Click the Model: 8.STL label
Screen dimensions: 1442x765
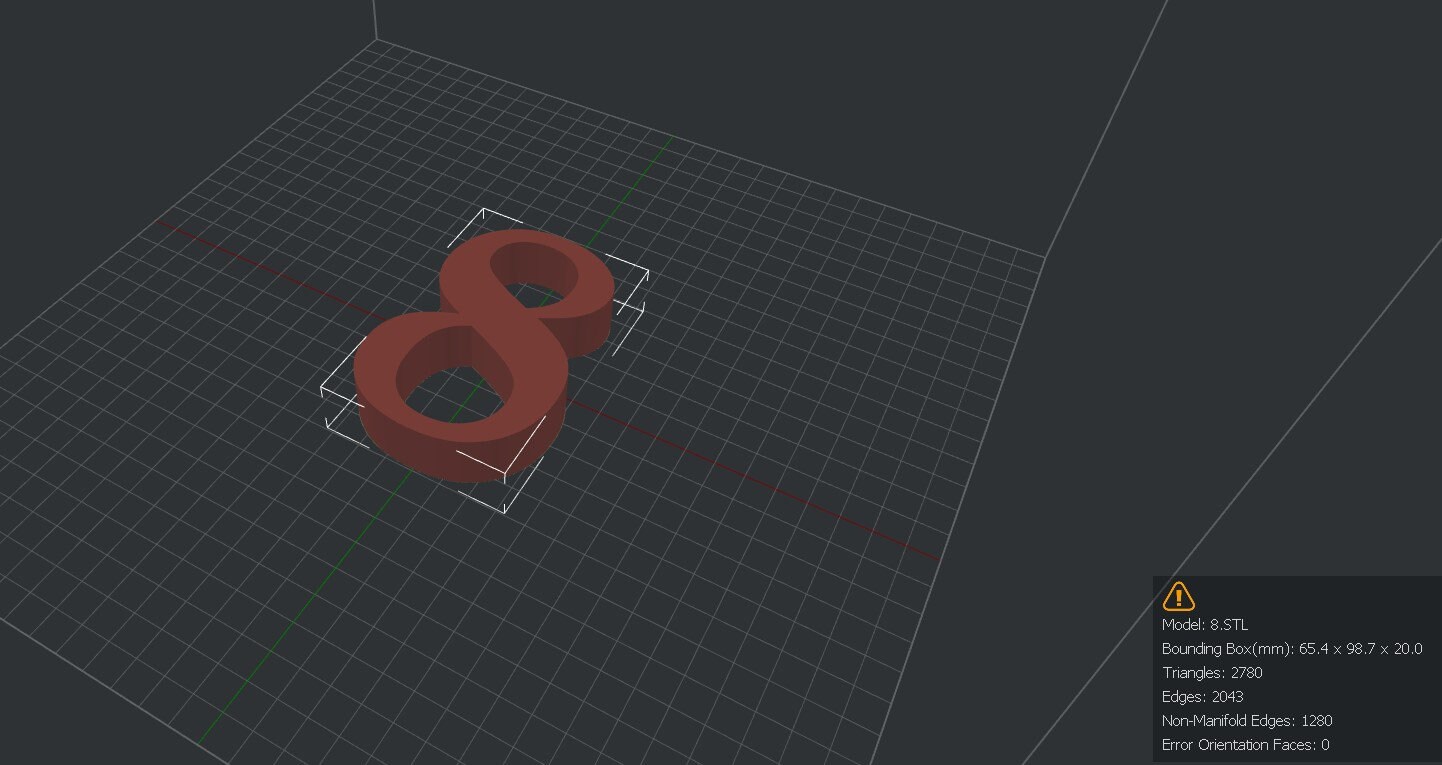(1205, 624)
